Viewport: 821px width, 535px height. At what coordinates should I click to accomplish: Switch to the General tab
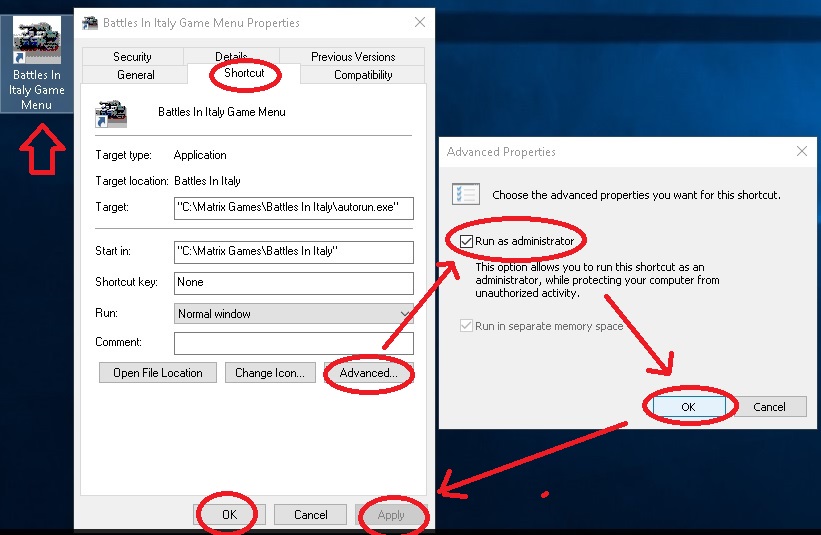pyautogui.click(x=136, y=74)
